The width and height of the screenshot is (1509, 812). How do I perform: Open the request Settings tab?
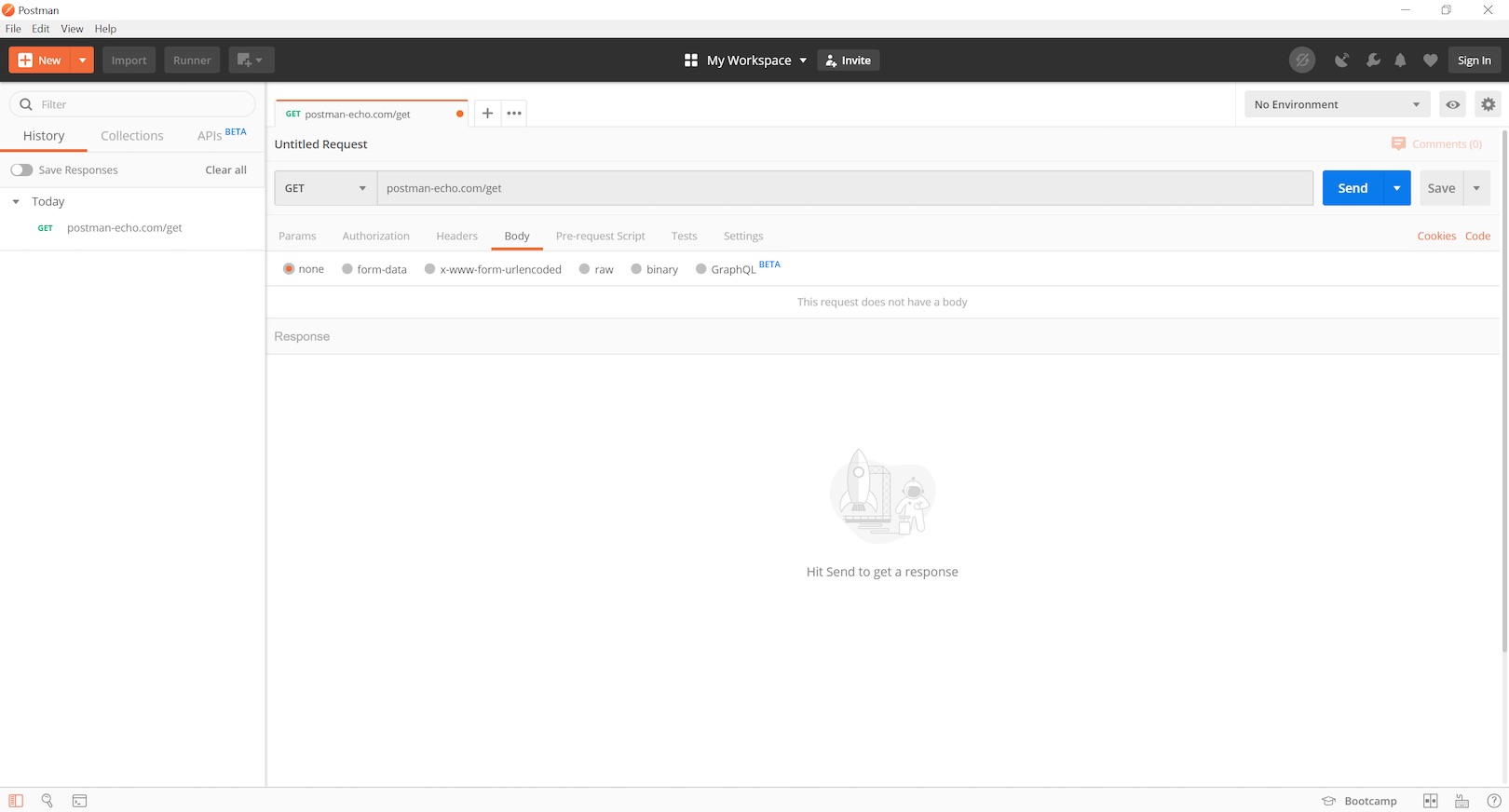point(743,237)
